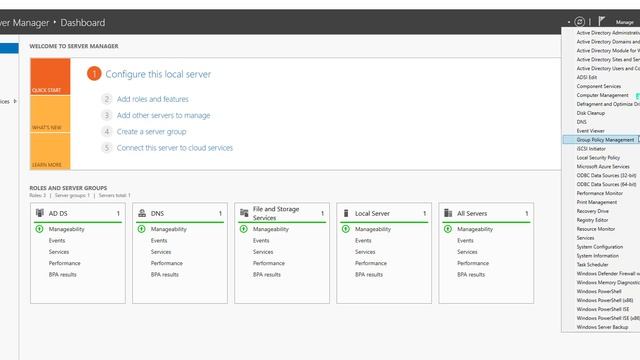Click Local Server tile Performance row
The image size is (640, 360).
pyautogui.click(x=371, y=263)
